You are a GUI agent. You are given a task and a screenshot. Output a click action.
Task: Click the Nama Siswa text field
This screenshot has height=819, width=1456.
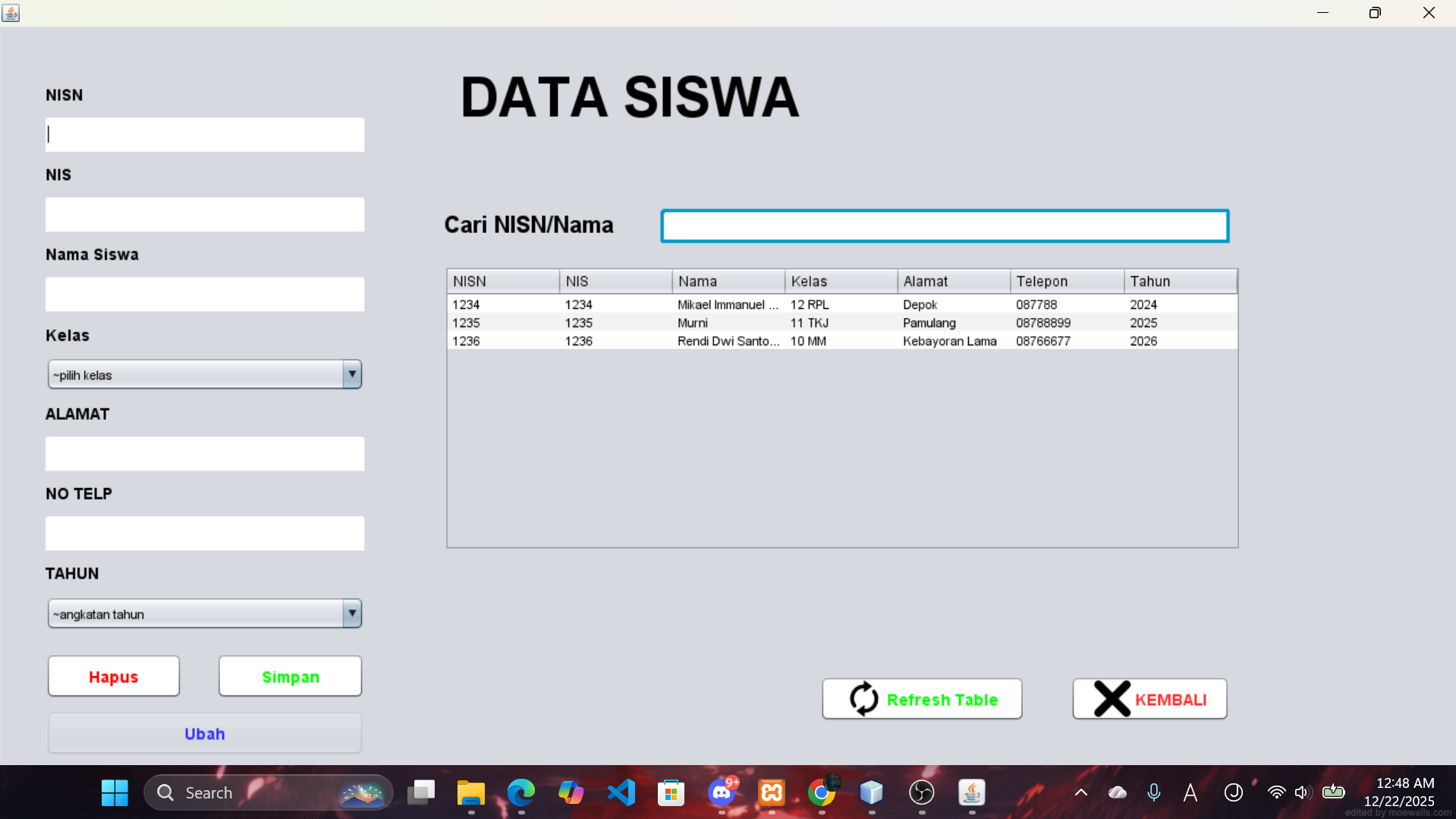pyautogui.click(x=205, y=295)
